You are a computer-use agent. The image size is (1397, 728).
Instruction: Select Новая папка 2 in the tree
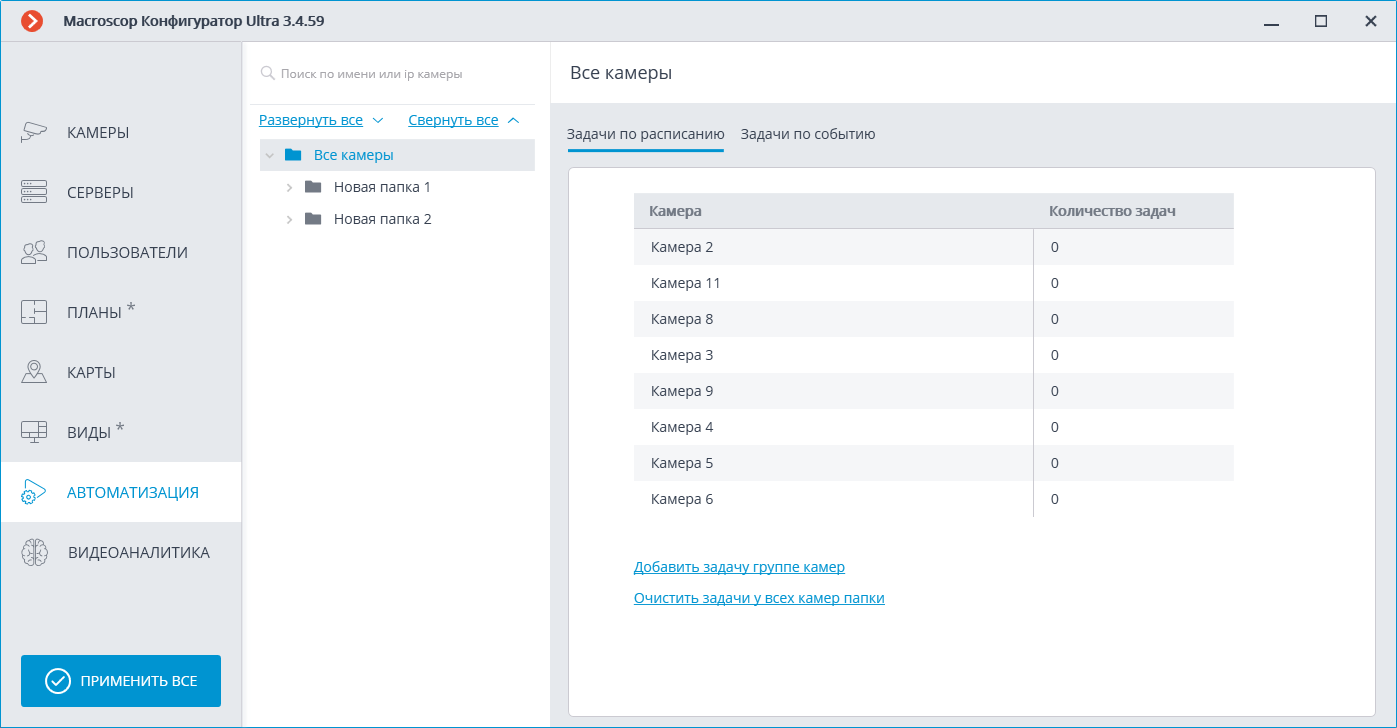tap(382, 219)
